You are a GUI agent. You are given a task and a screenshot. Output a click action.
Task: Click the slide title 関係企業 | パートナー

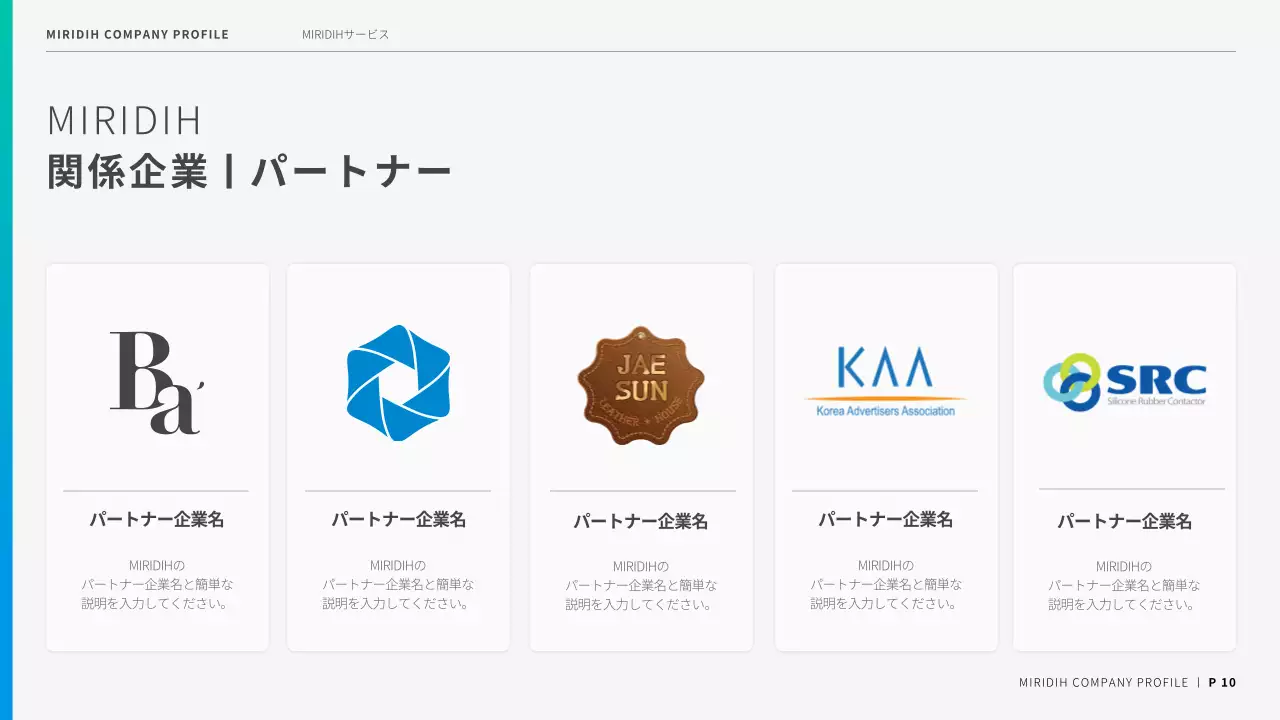point(248,168)
